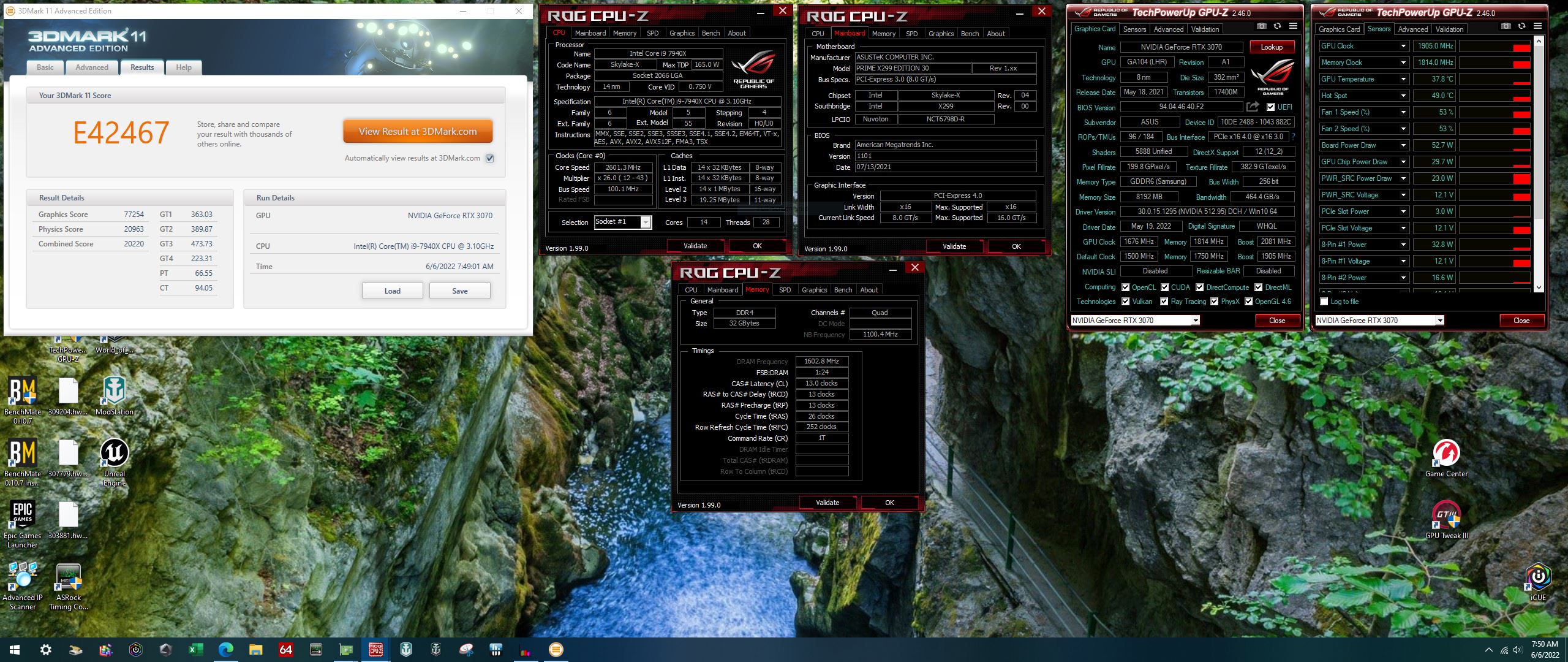The height and width of the screenshot is (662, 1568).
Task: Click the Lookup button in GPU-Z
Action: coord(1272,47)
